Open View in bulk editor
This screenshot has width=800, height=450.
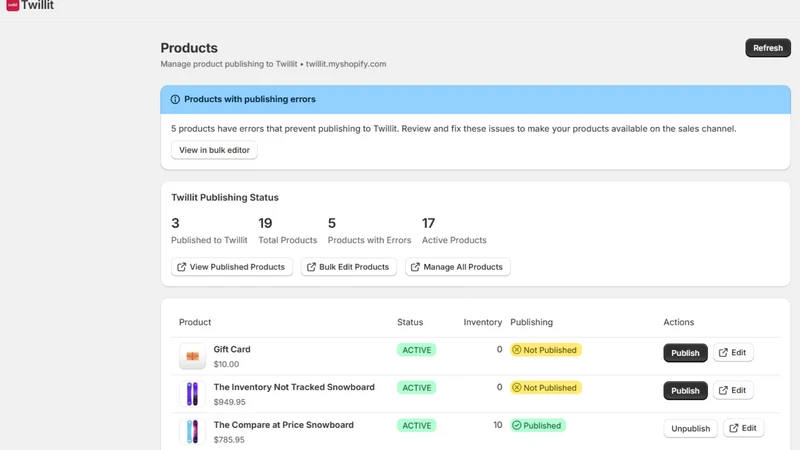[214, 150]
